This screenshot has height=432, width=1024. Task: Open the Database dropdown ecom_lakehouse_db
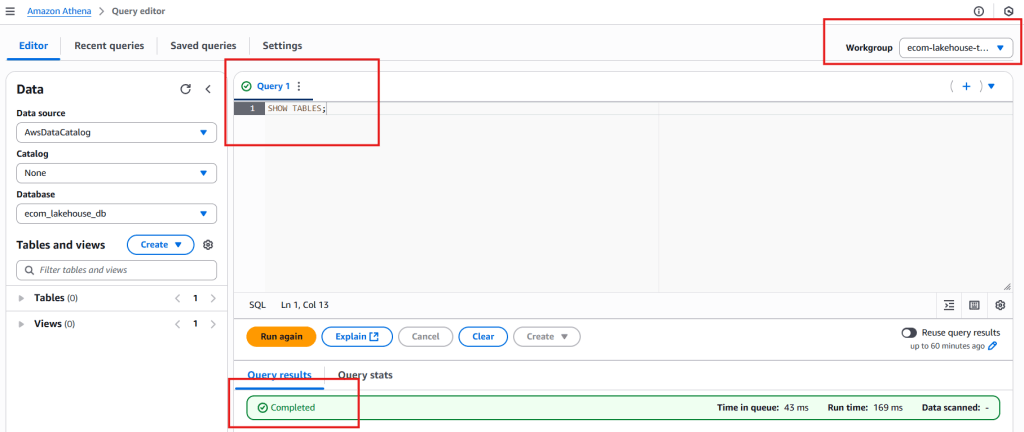pyautogui.click(x=116, y=213)
